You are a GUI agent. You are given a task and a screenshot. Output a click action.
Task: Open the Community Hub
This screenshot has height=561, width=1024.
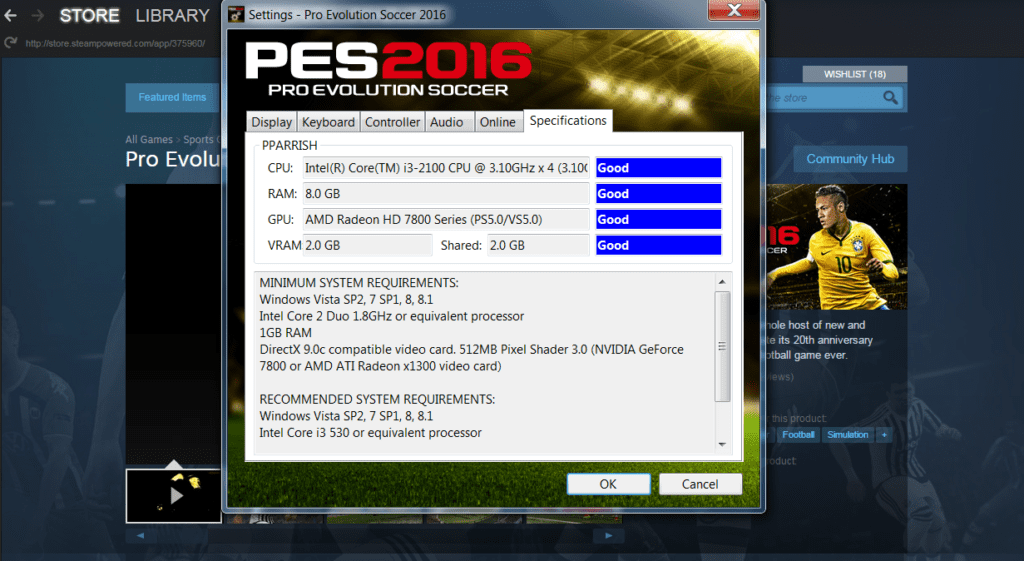850,159
